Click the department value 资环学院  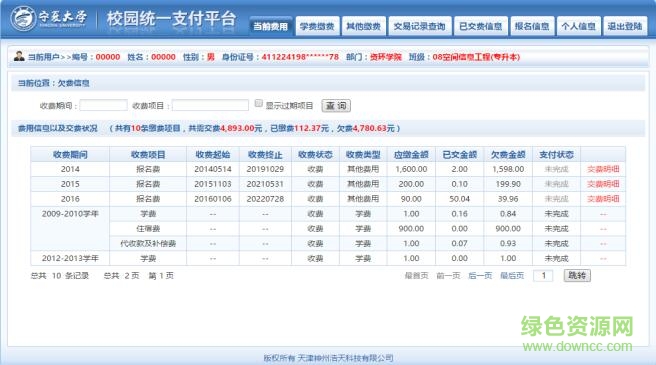386,57
